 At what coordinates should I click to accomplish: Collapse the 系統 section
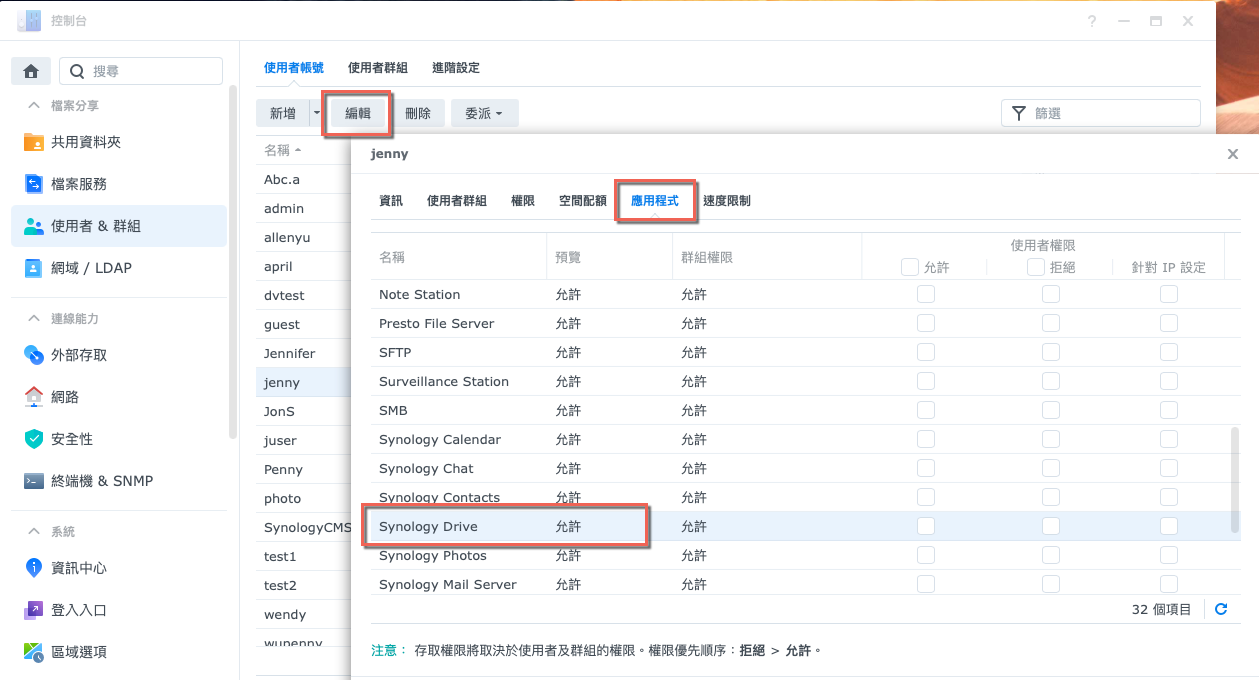(34, 531)
